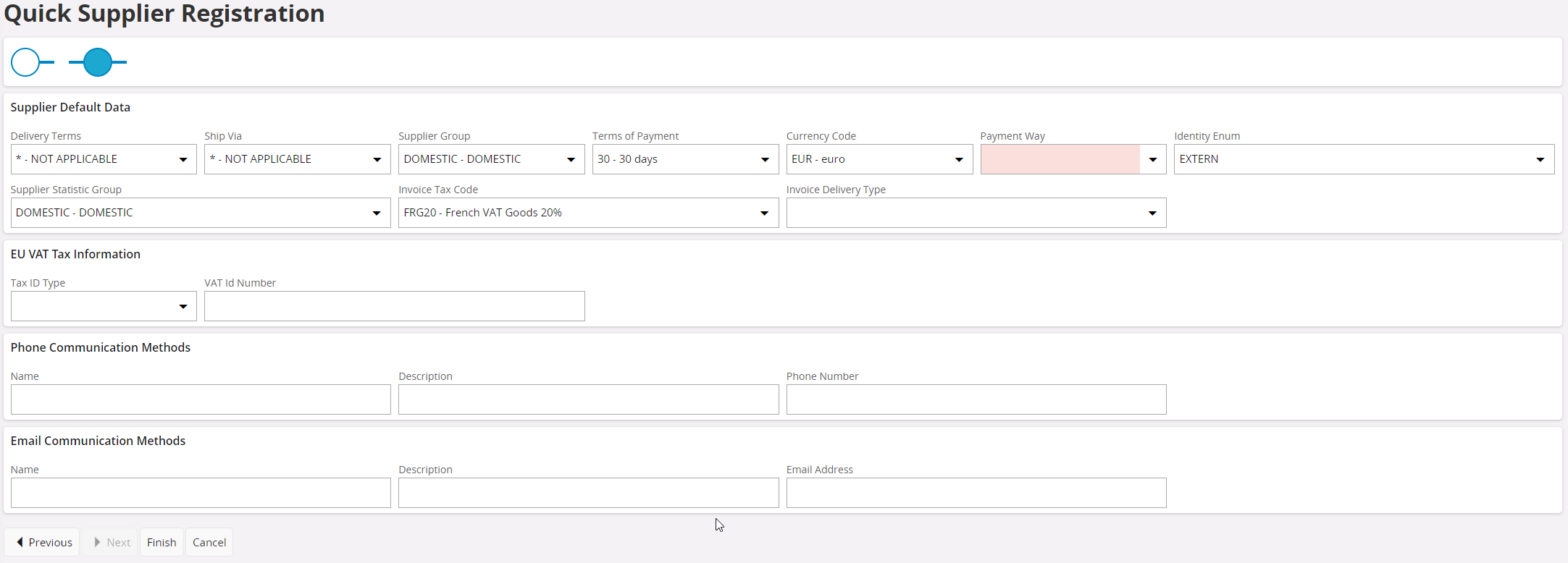Image resolution: width=1568 pixels, height=563 pixels.
Task: Change Terms of Payment selection
Action: click(x=684, y=159)
